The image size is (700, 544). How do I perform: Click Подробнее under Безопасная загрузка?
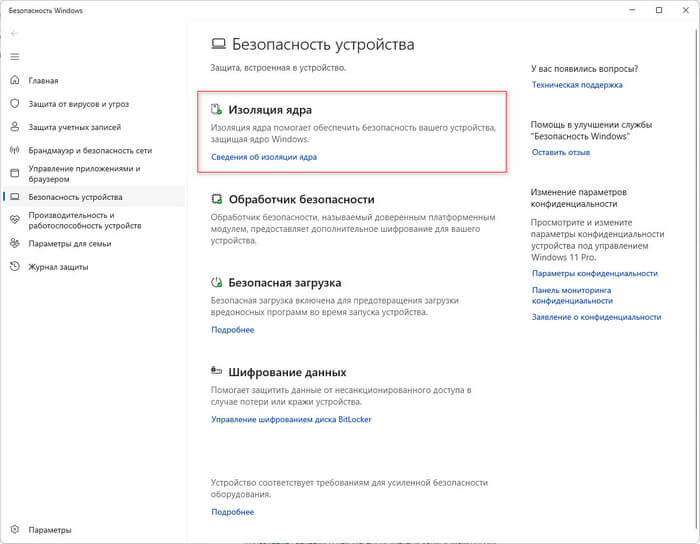click(232, 330)
